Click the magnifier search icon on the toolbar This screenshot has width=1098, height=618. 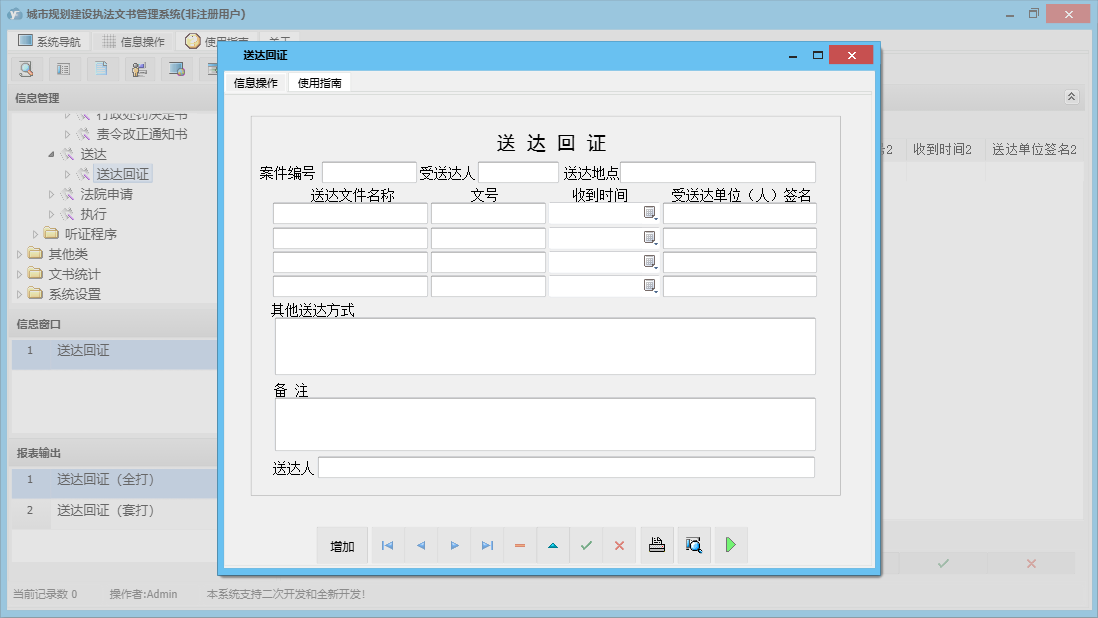point(26,69)
